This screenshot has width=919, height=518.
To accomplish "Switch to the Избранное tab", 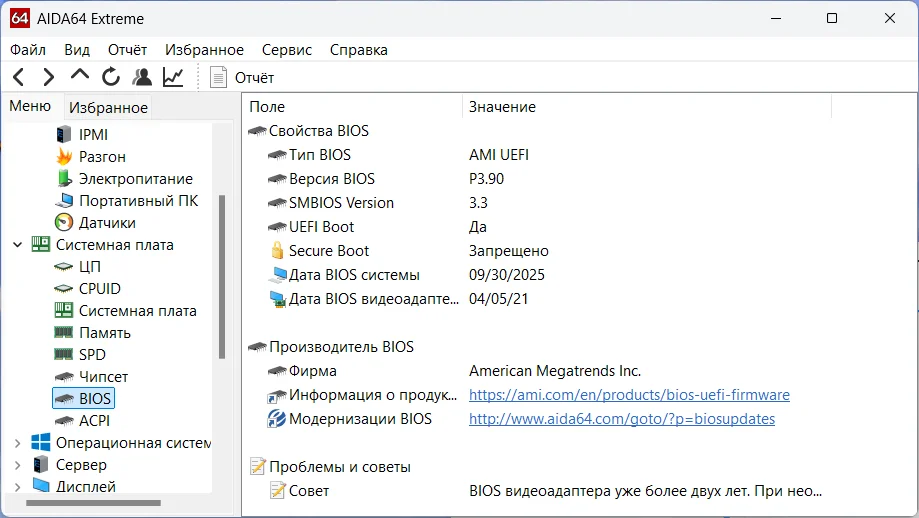I will [108, 108].
